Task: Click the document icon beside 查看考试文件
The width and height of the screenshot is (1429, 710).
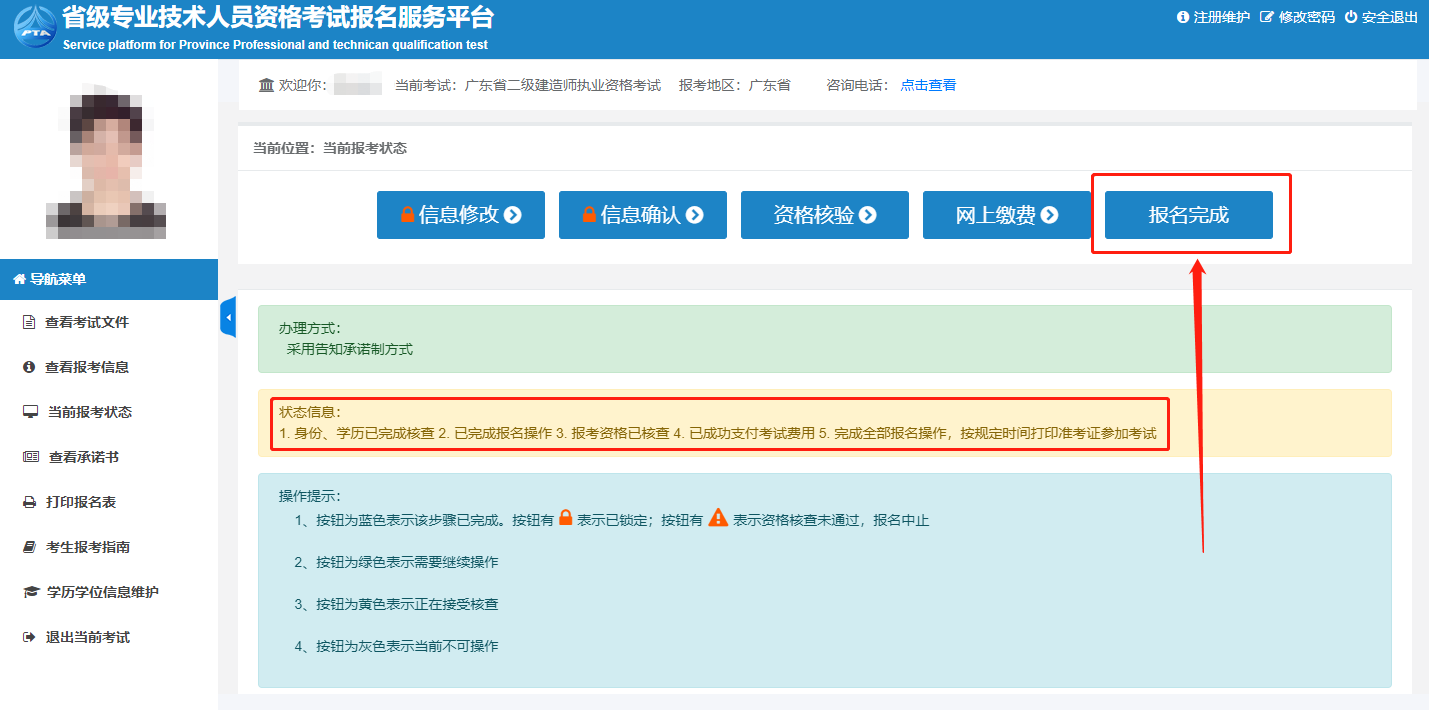Action: click(29, 322)
